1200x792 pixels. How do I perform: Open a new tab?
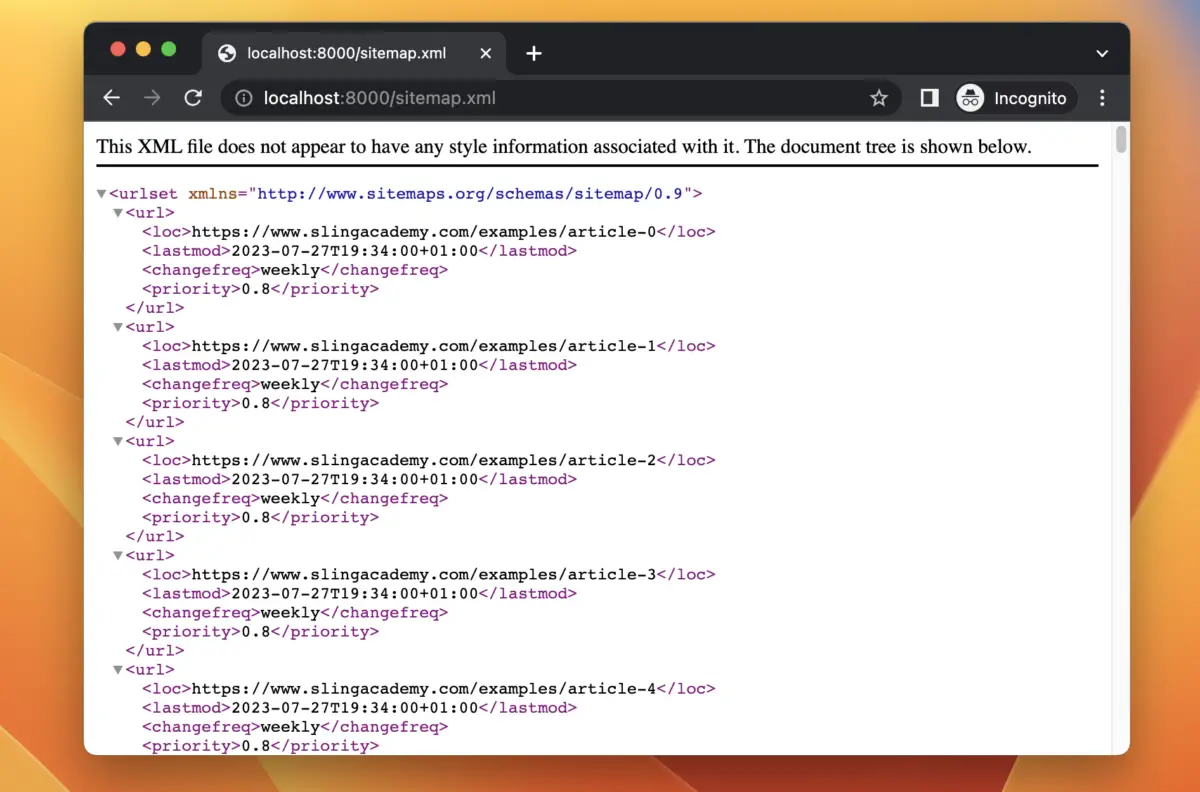coord(534,53)
